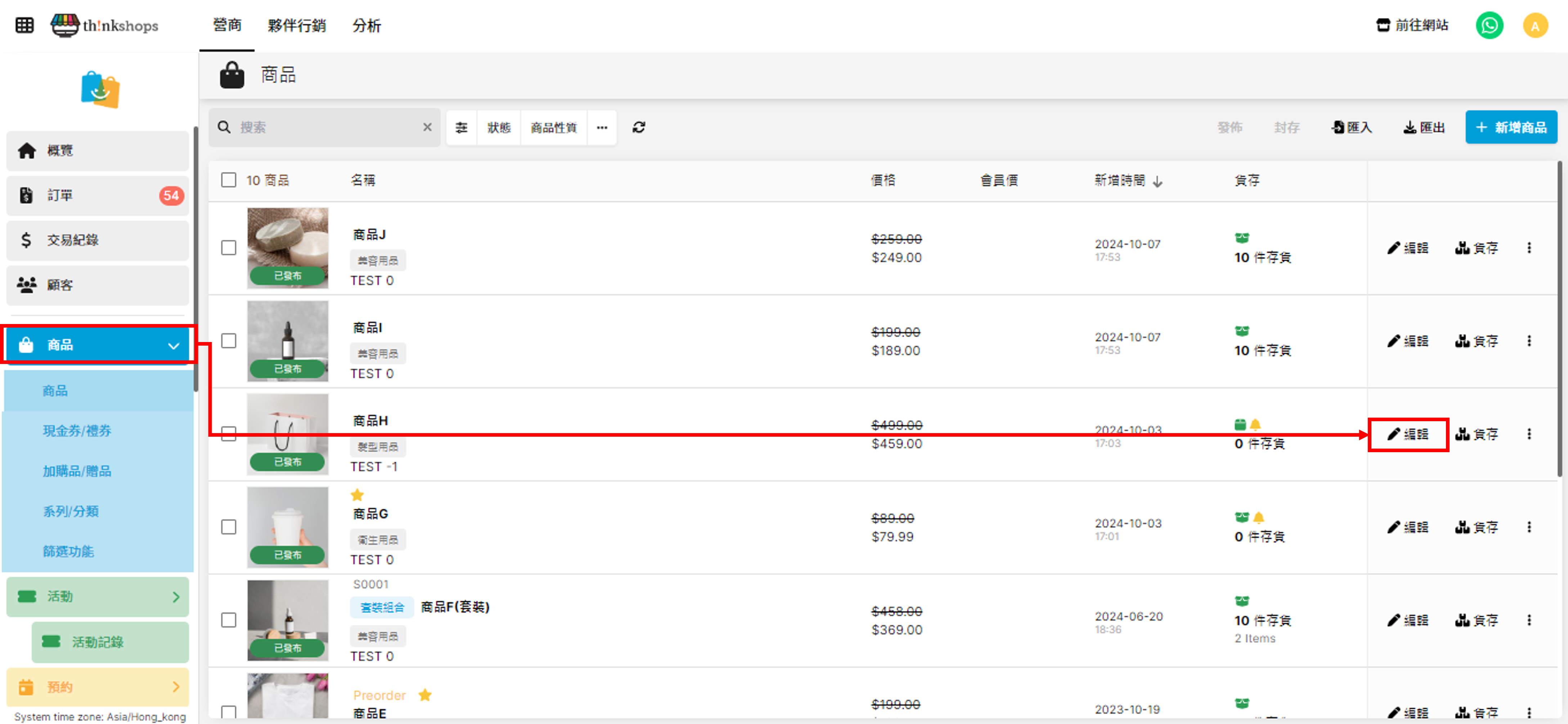Open the apps grid icon
The width and height of the screenshot is (1568, 724).
[24, 26]
